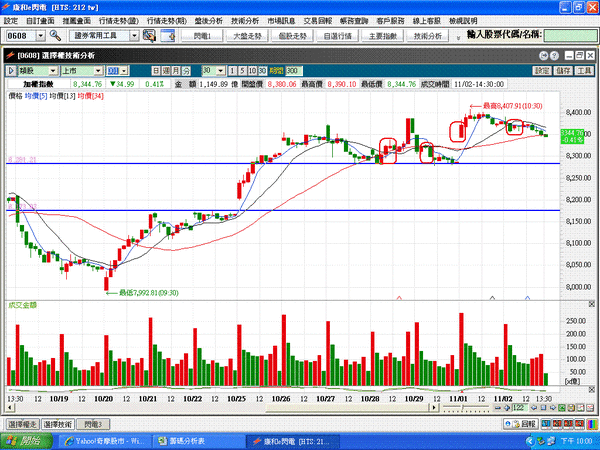Select the 1-minute interval button

pos(233,71)
